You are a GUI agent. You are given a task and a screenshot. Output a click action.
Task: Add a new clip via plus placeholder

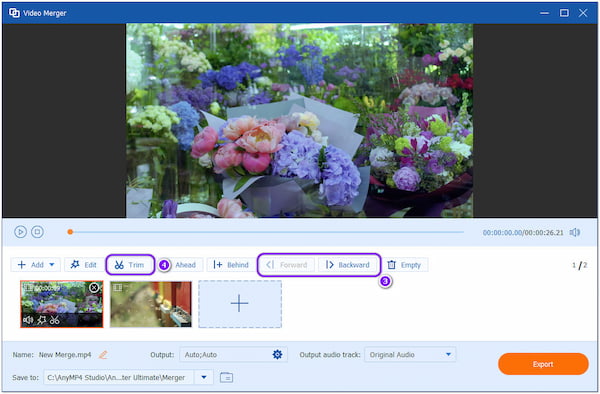[240, 304]
